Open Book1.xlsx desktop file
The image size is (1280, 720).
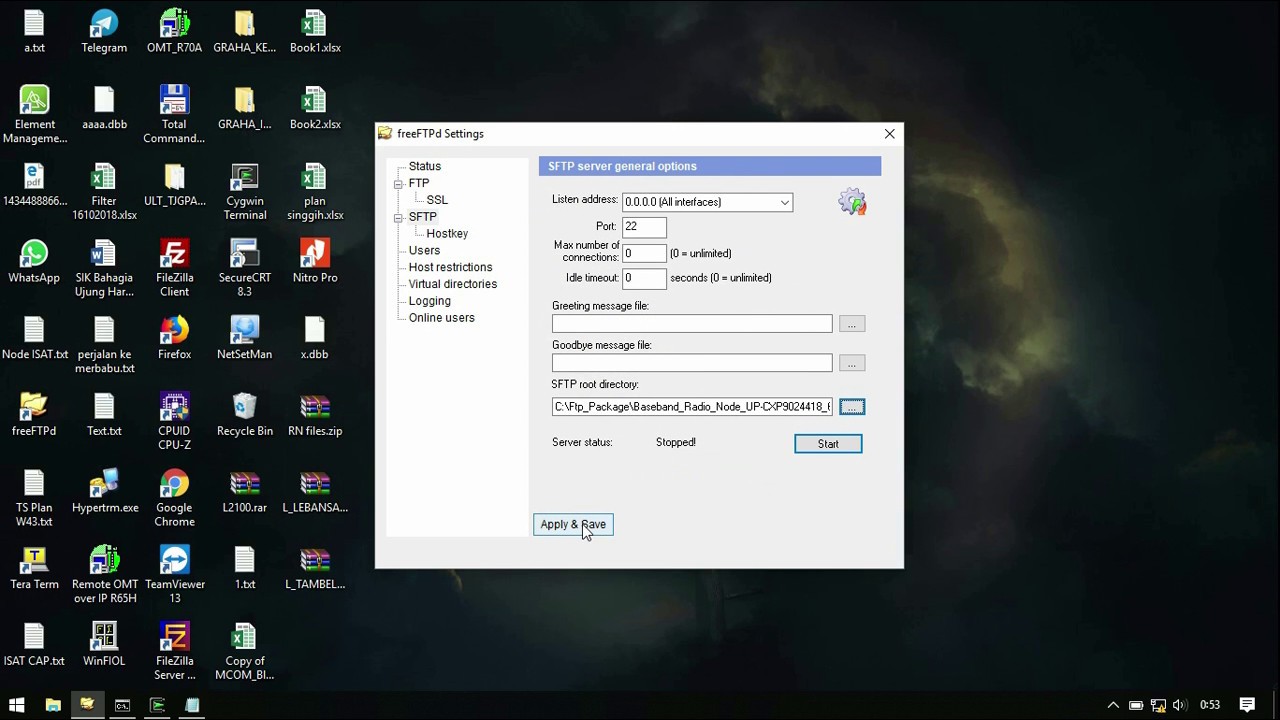click(x=315, y=32)
